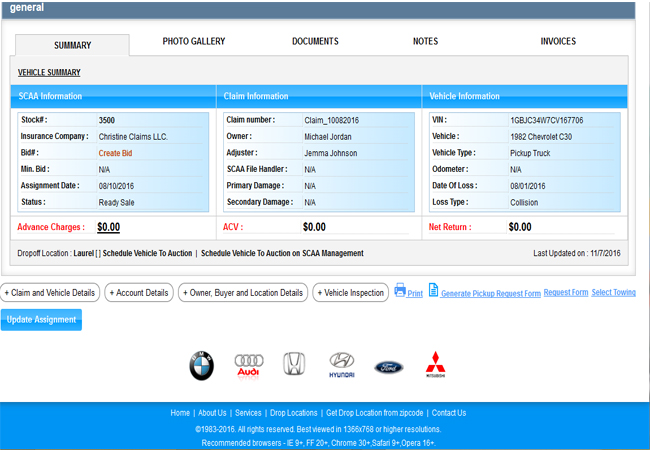Expand the Vehicle Inspection section
Screen dimensions: 650x450
[351, 293]
